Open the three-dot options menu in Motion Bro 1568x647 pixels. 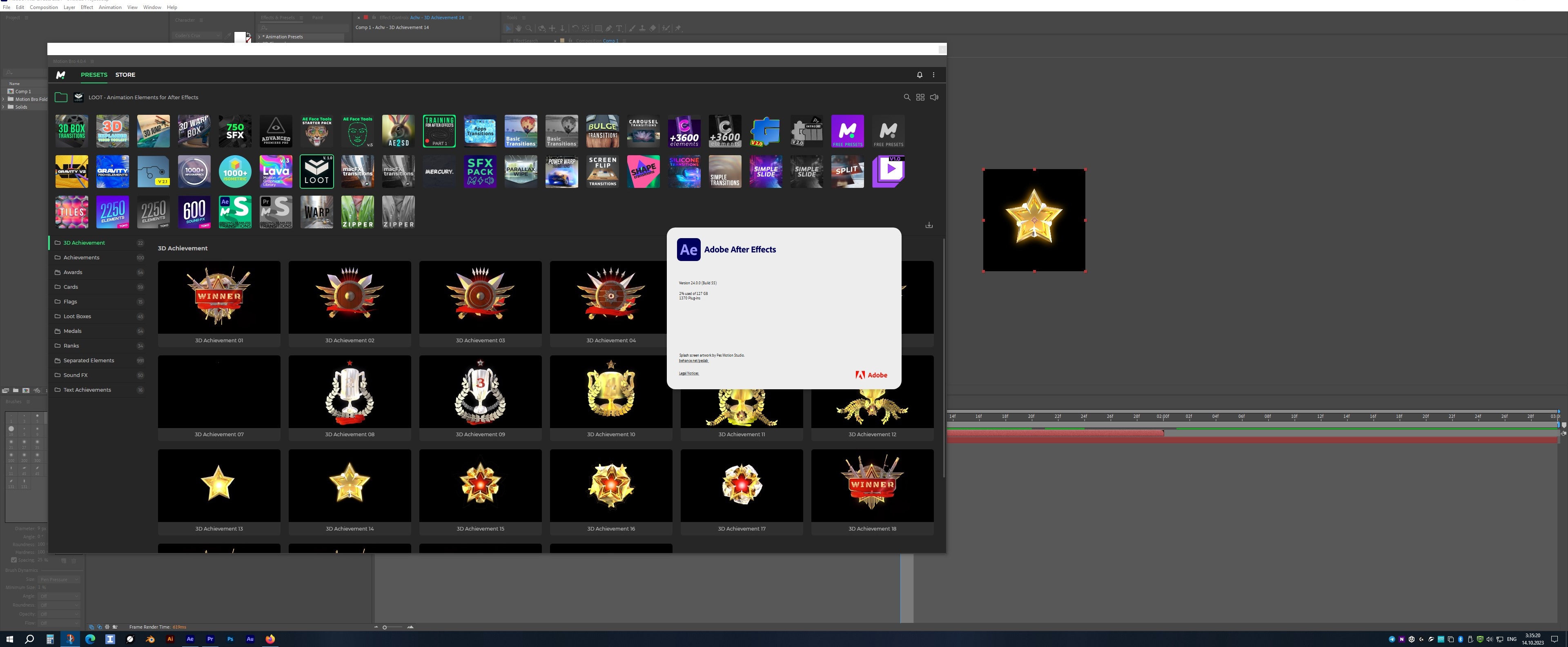pyautogui.click(x=933, y=75)
